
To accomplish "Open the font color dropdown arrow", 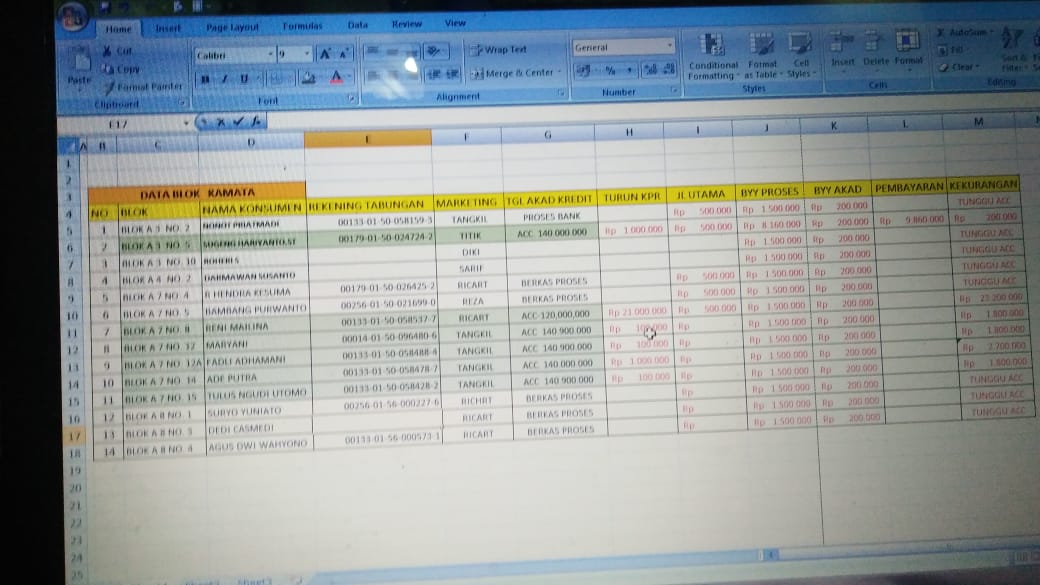I will coord(349,78).
